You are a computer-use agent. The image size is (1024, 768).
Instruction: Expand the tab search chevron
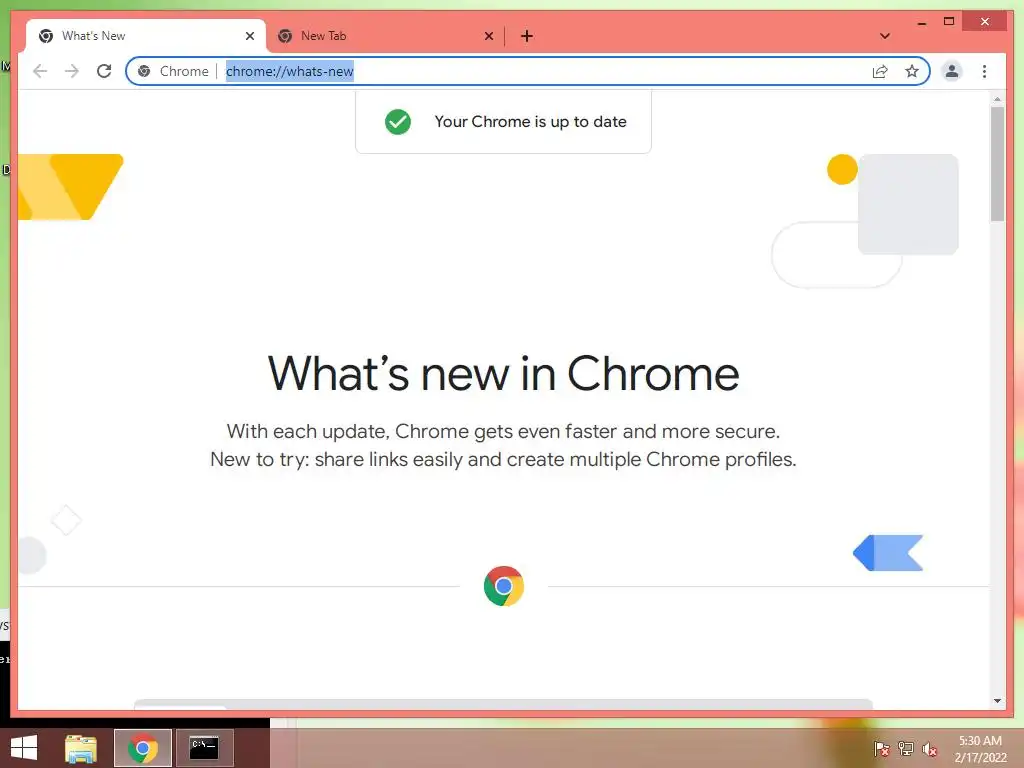coord(884,36)
